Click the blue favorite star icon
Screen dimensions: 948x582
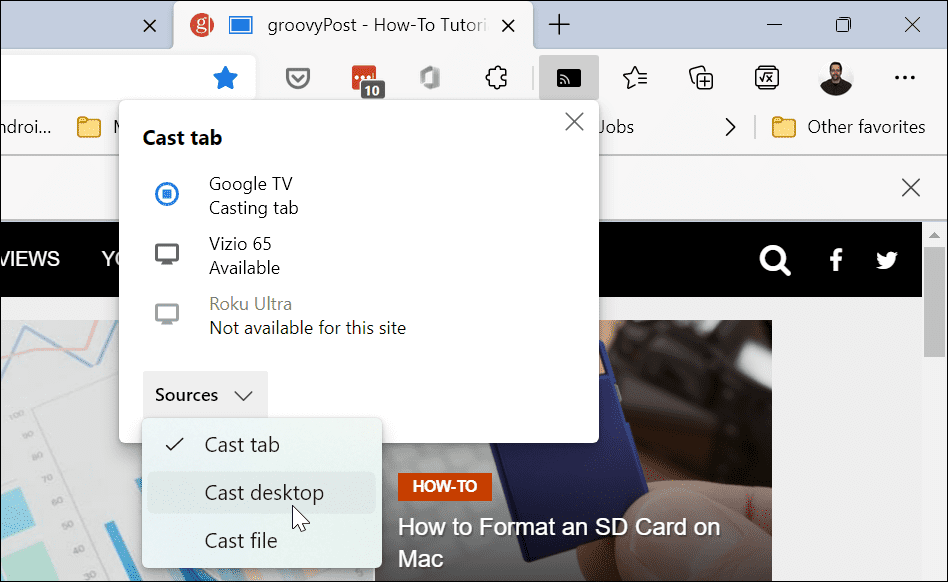(x=226, y=78)
